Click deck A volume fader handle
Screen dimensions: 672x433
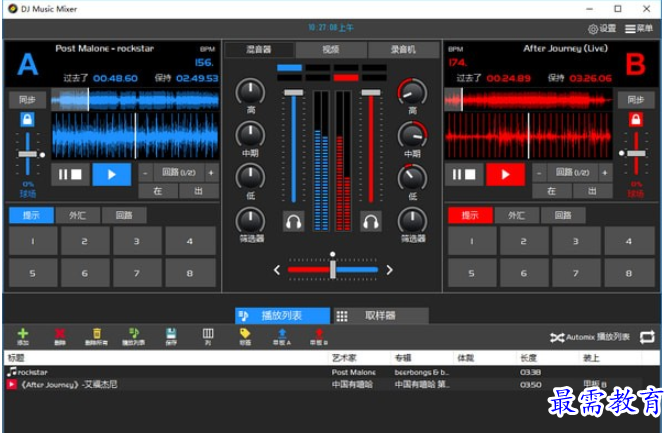click(x=294, y=93)
